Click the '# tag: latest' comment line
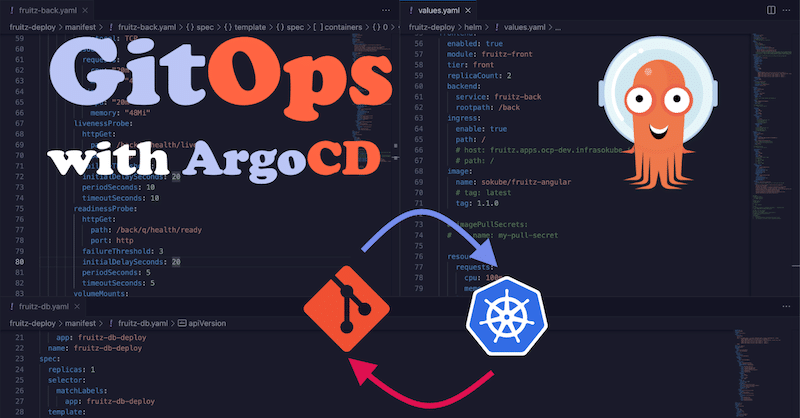Viewport: 800px width, 418px height. tap(483, 193)
